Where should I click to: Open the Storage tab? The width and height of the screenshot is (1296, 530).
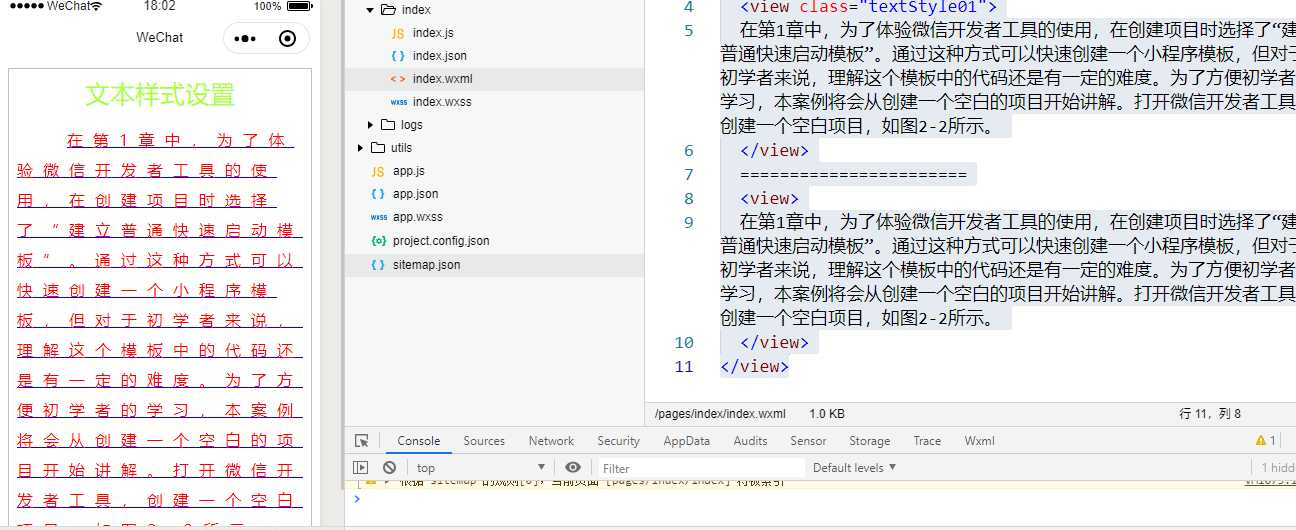(869, 441)
